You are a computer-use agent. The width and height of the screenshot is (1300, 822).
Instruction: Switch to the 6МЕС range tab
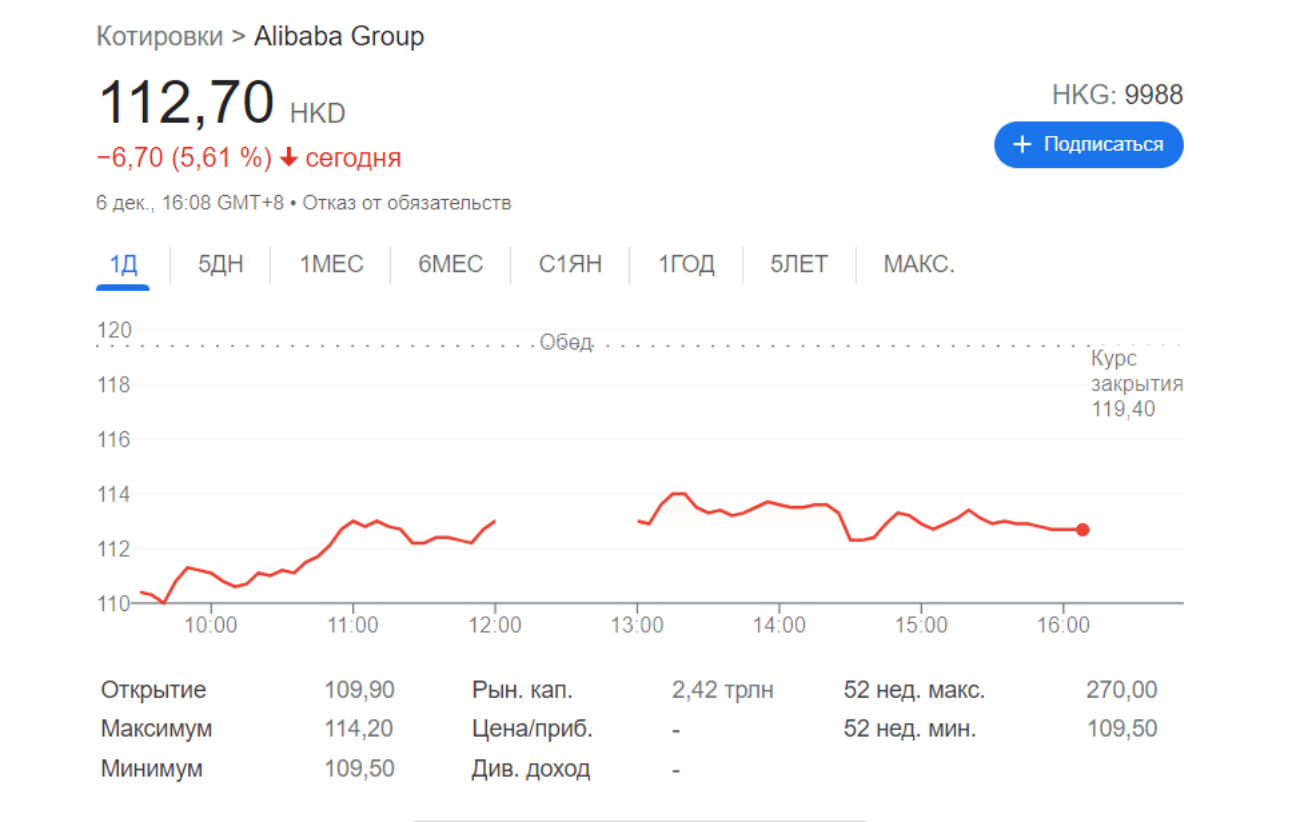(x=451, y=265)
